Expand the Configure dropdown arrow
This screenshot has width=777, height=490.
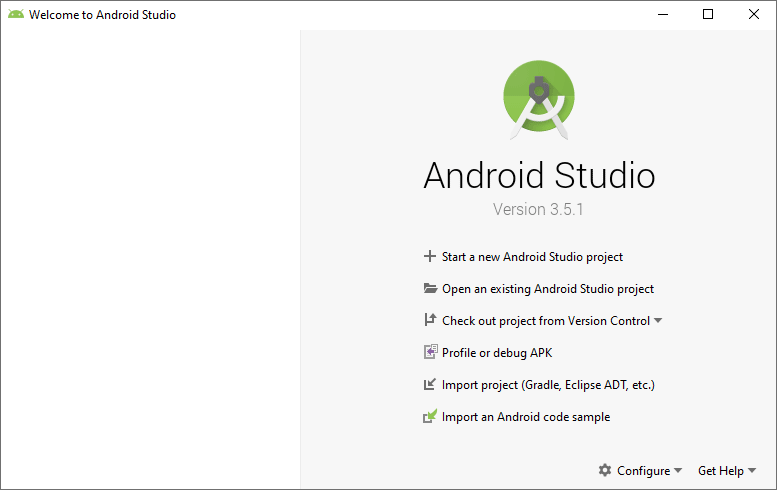(x=678, y=471)
